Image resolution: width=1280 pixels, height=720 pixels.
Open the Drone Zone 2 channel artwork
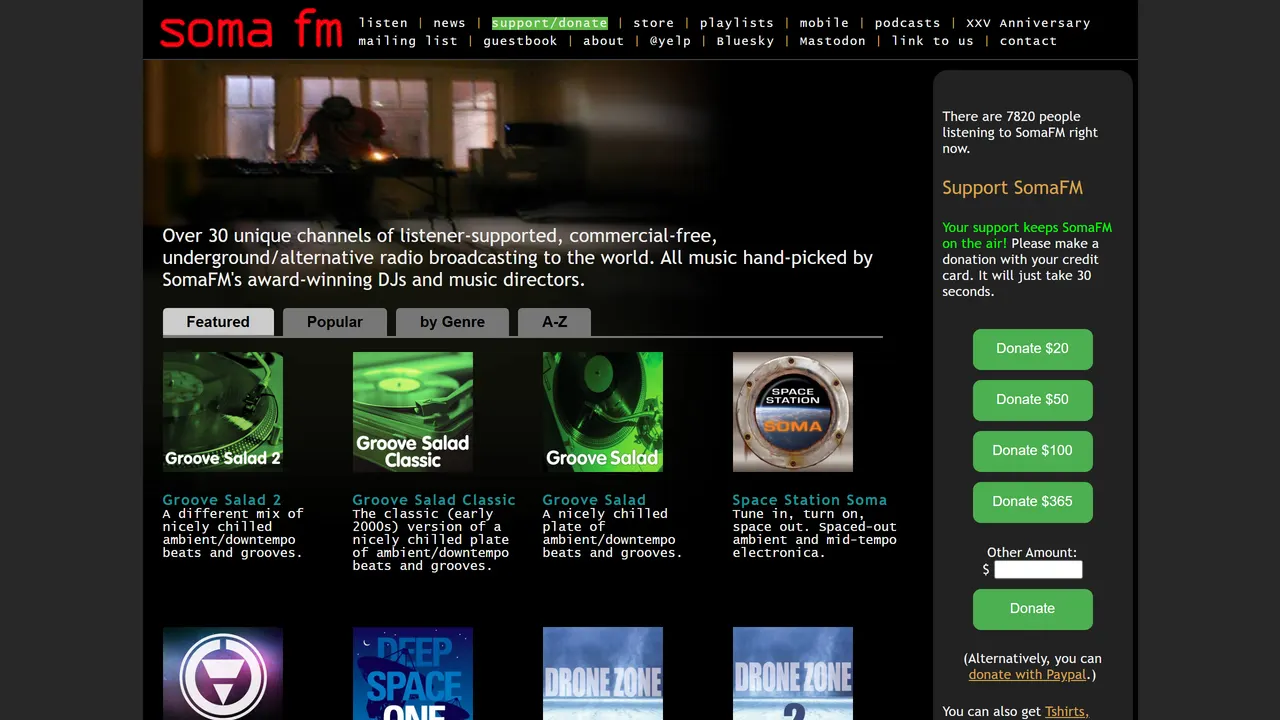pos(793,673)
